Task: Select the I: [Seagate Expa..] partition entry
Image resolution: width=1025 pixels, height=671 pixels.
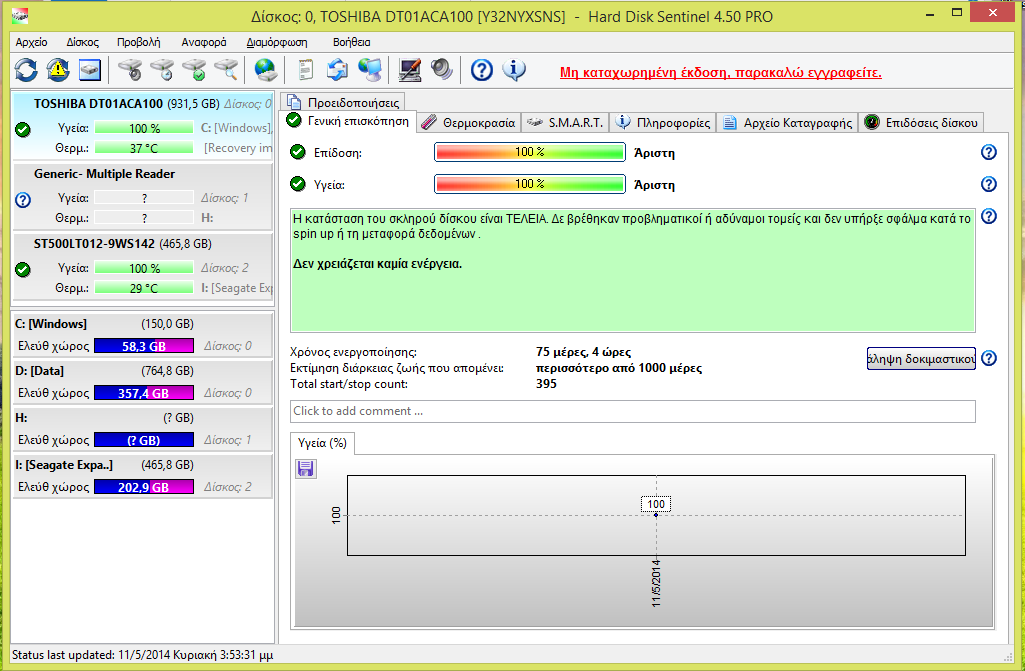Action: pyautogui.click(x=143, y=476)
